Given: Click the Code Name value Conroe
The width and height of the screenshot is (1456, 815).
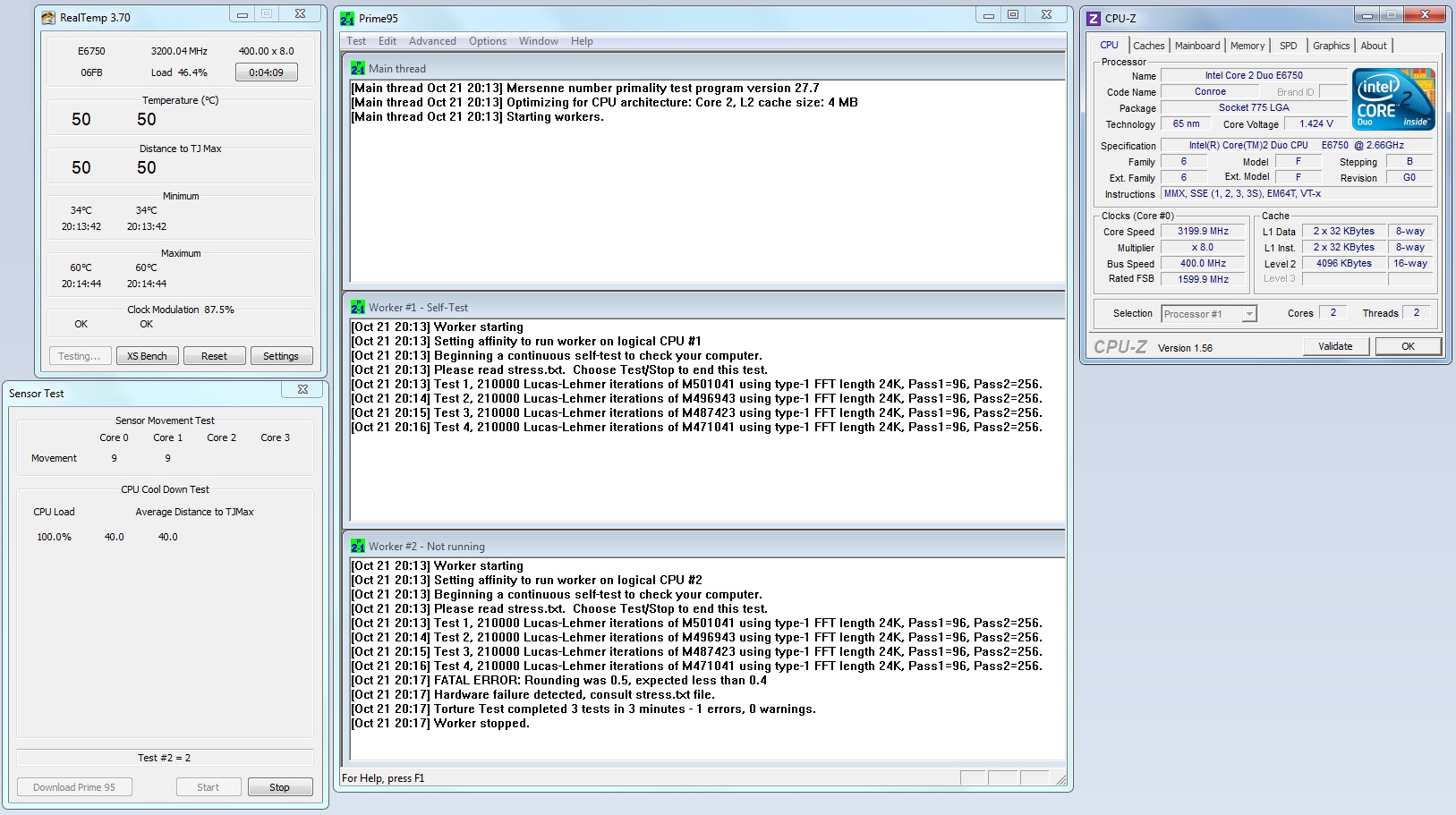Looking at the screenshot, I should point(1210,91).
